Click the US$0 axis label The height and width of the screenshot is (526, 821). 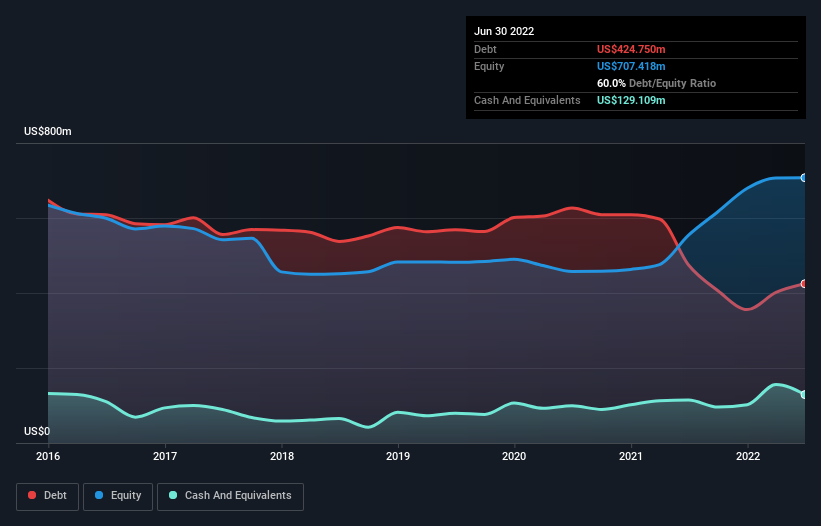(x=37, y=431)
